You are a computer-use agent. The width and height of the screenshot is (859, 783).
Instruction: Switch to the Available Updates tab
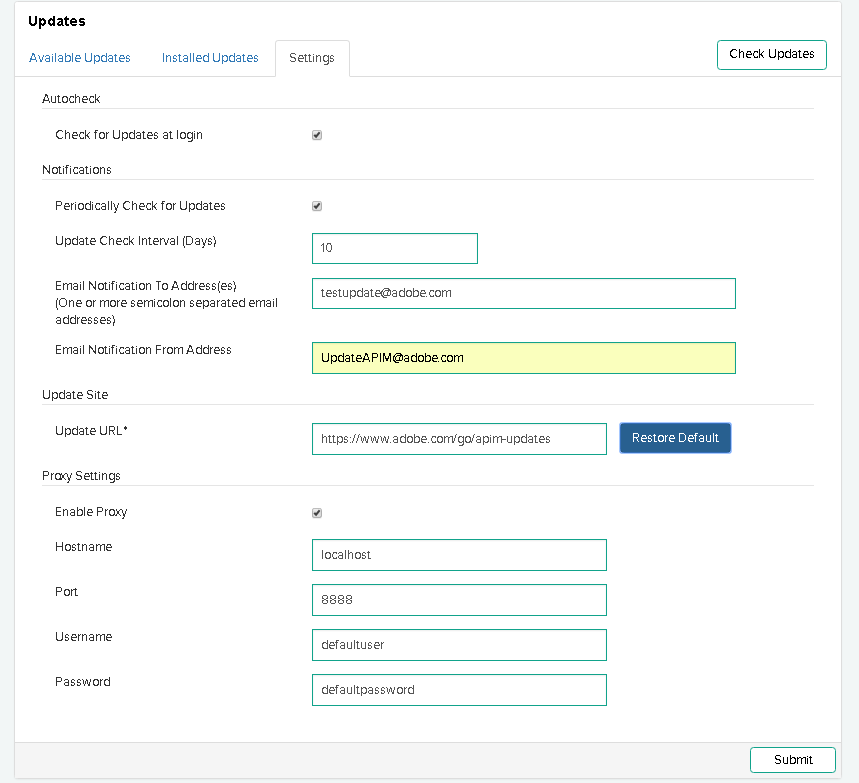[80, 57]
